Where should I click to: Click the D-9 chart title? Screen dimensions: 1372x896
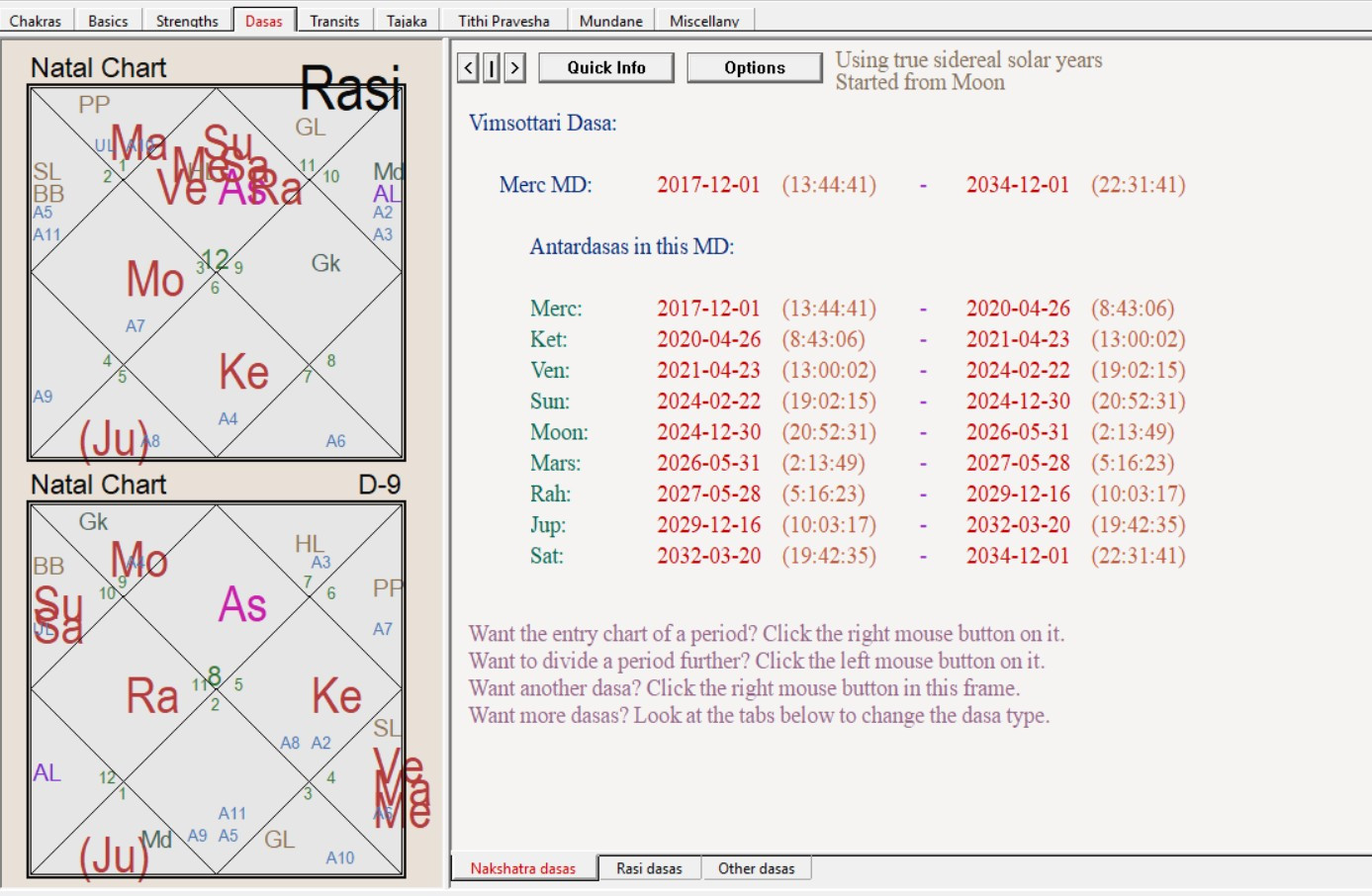379,485
